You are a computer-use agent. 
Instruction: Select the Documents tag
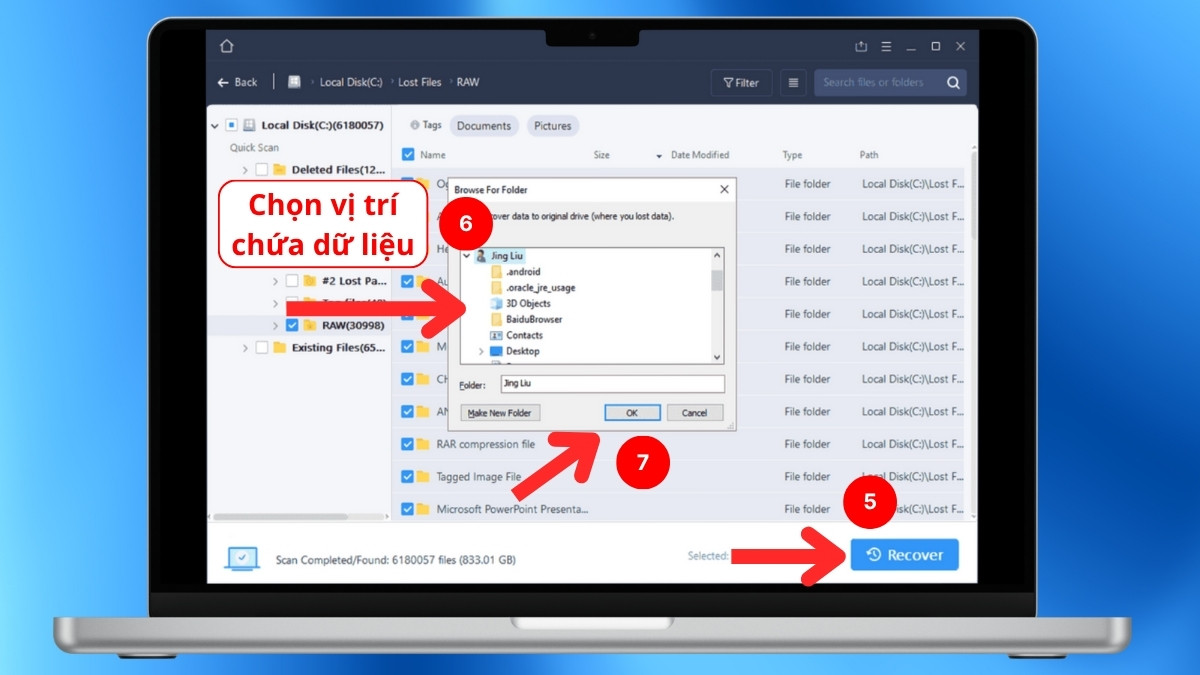click(484, 126)
